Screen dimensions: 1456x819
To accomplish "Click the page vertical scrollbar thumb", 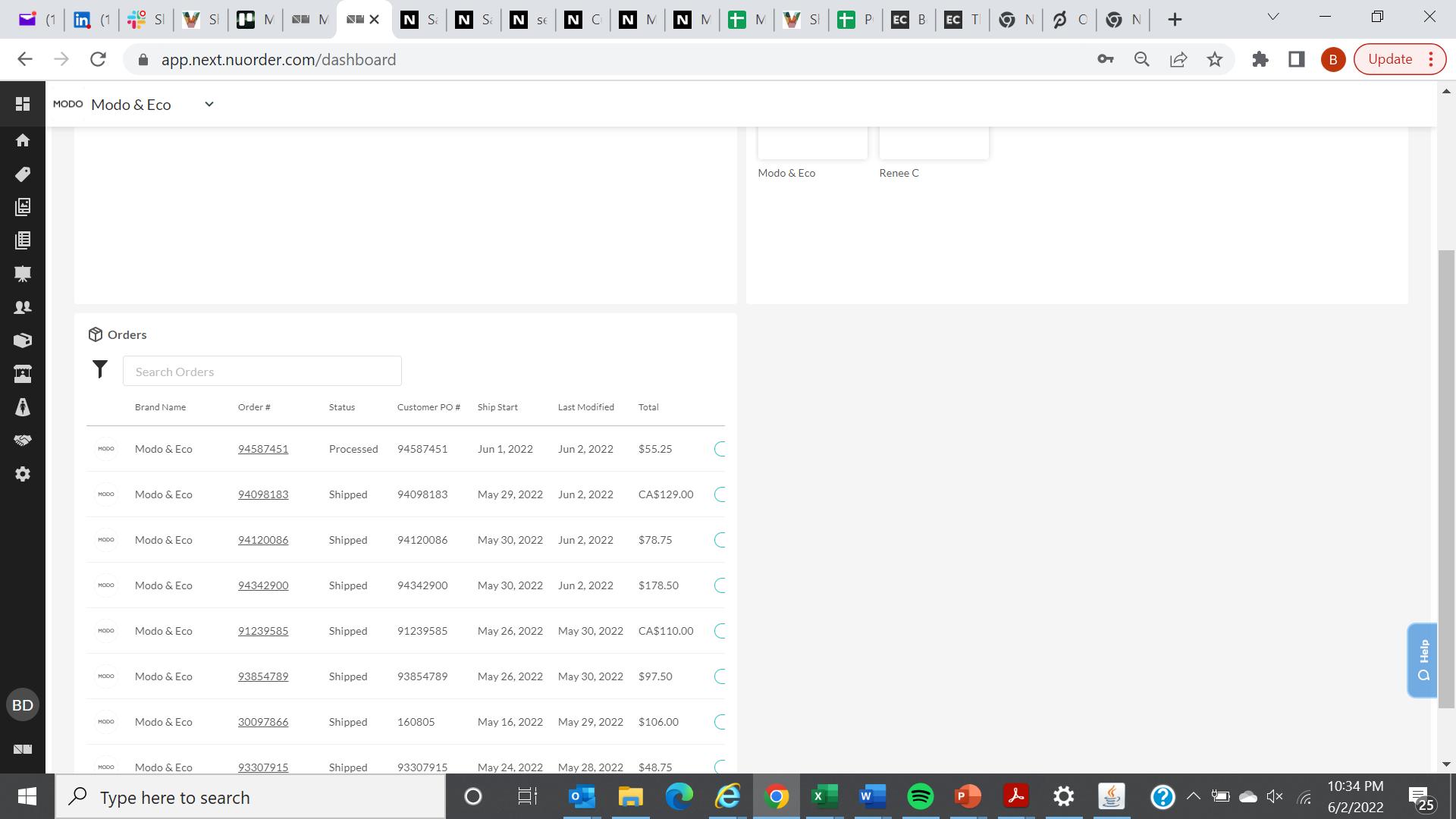I will point(1446,478).
